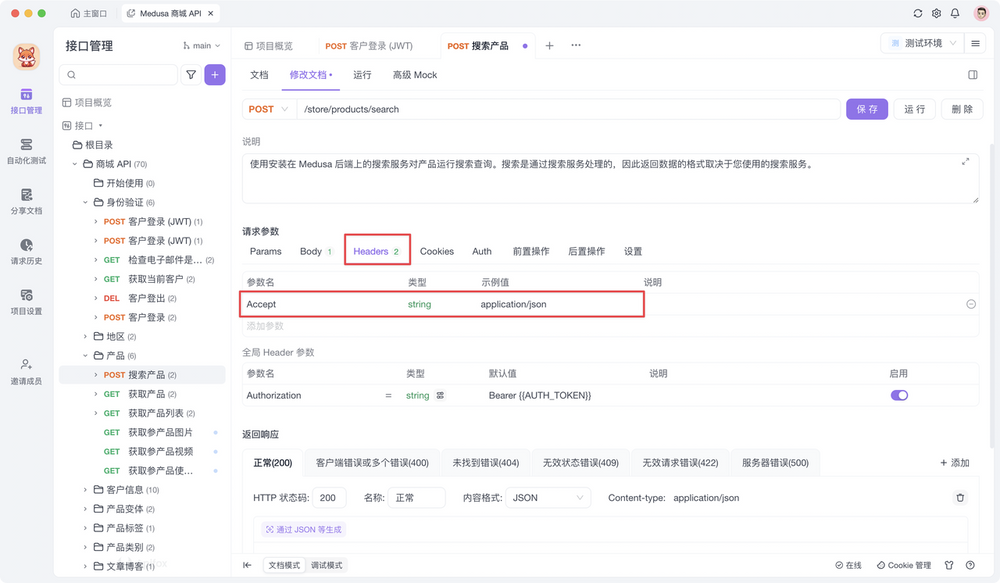The height and width of the screenshot is (583, 1000).
Task: Click the sync refresh icon top right
Action: [x=917, y=13]
